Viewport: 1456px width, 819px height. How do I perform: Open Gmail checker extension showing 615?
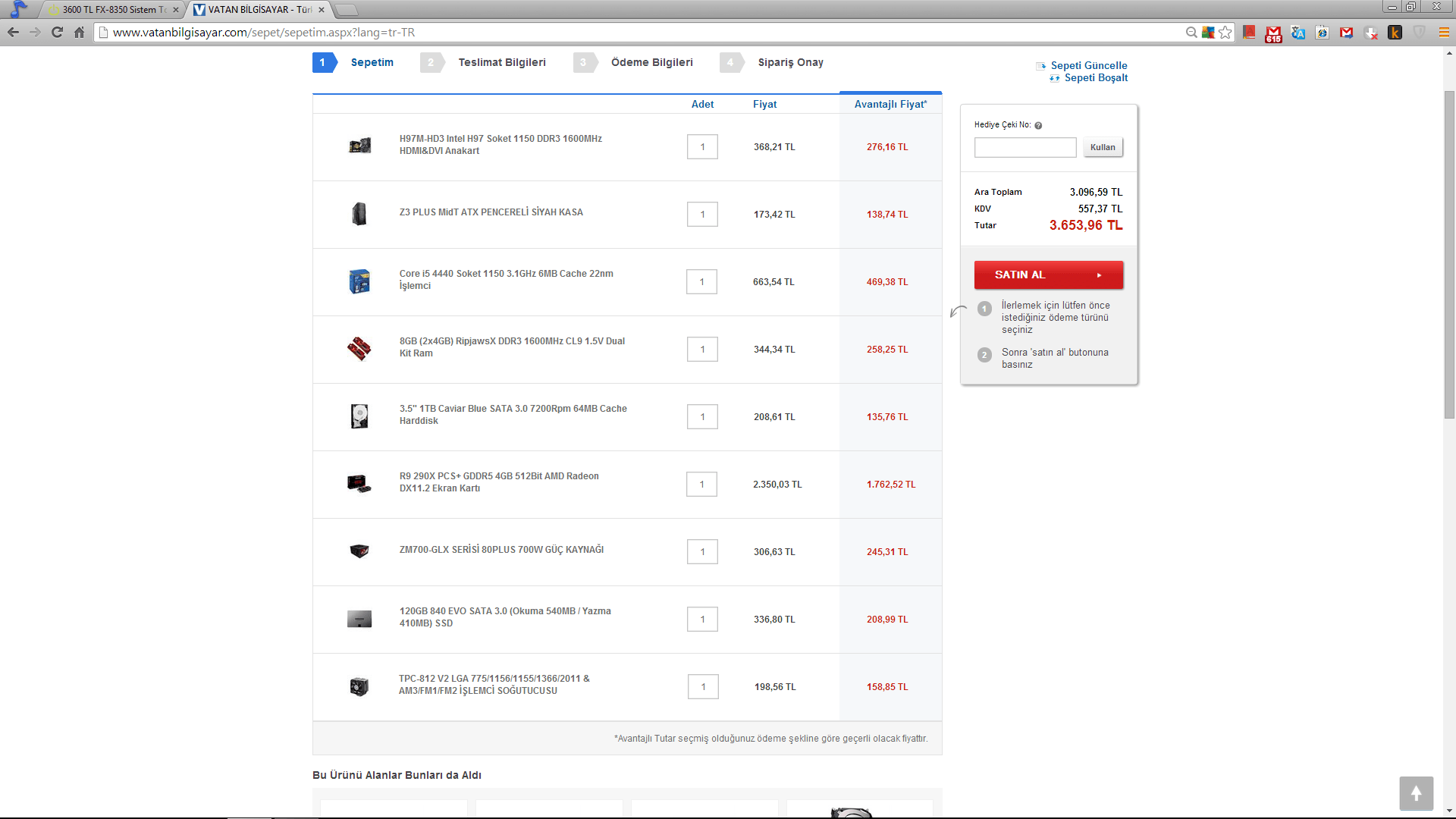[x=1273, y=33]
